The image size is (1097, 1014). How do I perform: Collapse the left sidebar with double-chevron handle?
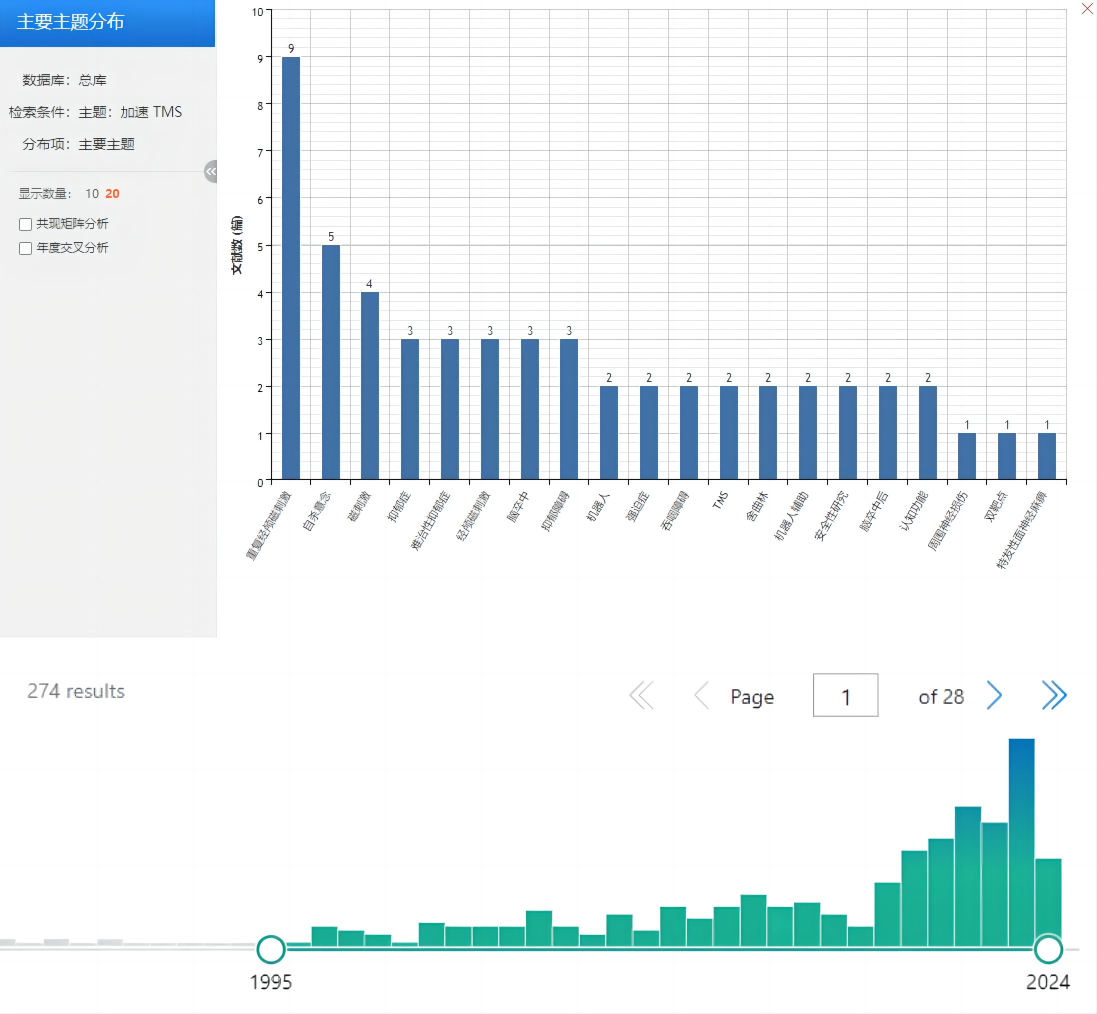211,172
